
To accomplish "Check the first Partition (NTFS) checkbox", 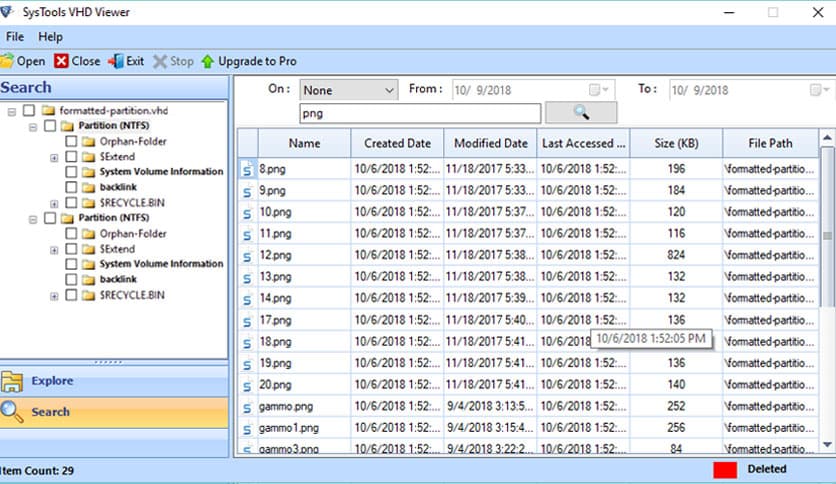I will (x=50, y=126).
